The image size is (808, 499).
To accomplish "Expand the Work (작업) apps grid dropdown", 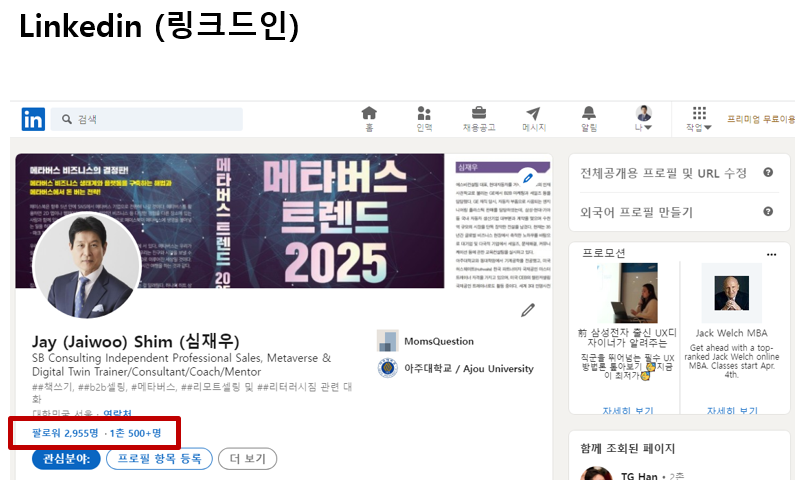I will click(699, 119).
